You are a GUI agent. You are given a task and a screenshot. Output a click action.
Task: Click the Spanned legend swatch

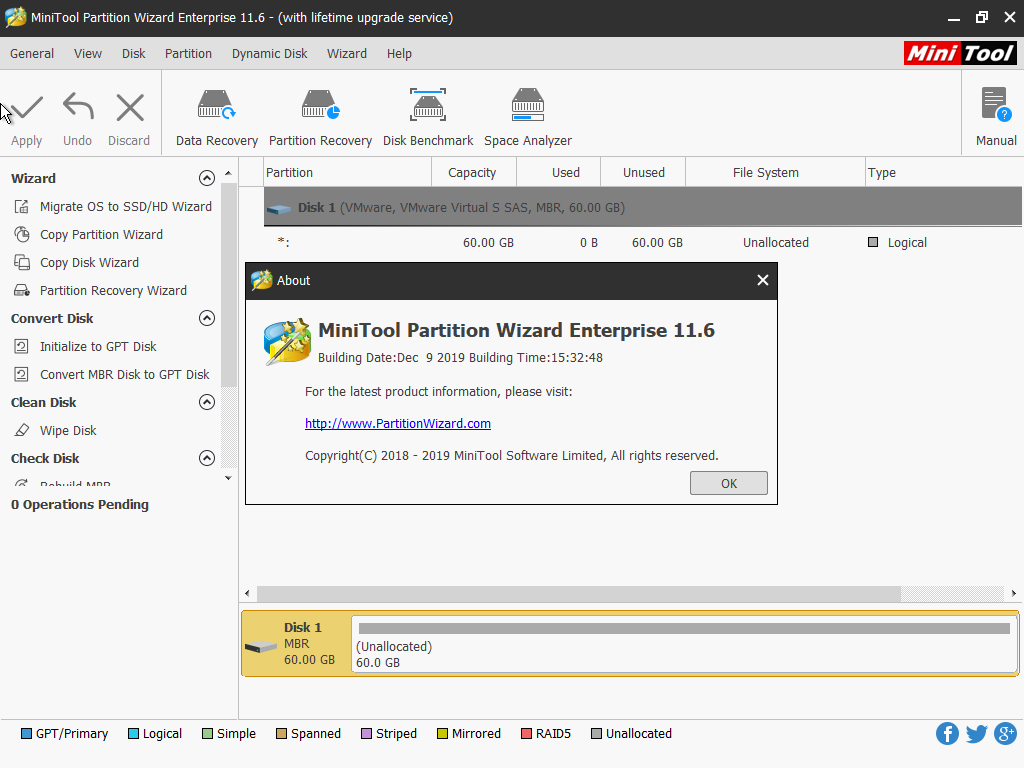tap(281, 733)
